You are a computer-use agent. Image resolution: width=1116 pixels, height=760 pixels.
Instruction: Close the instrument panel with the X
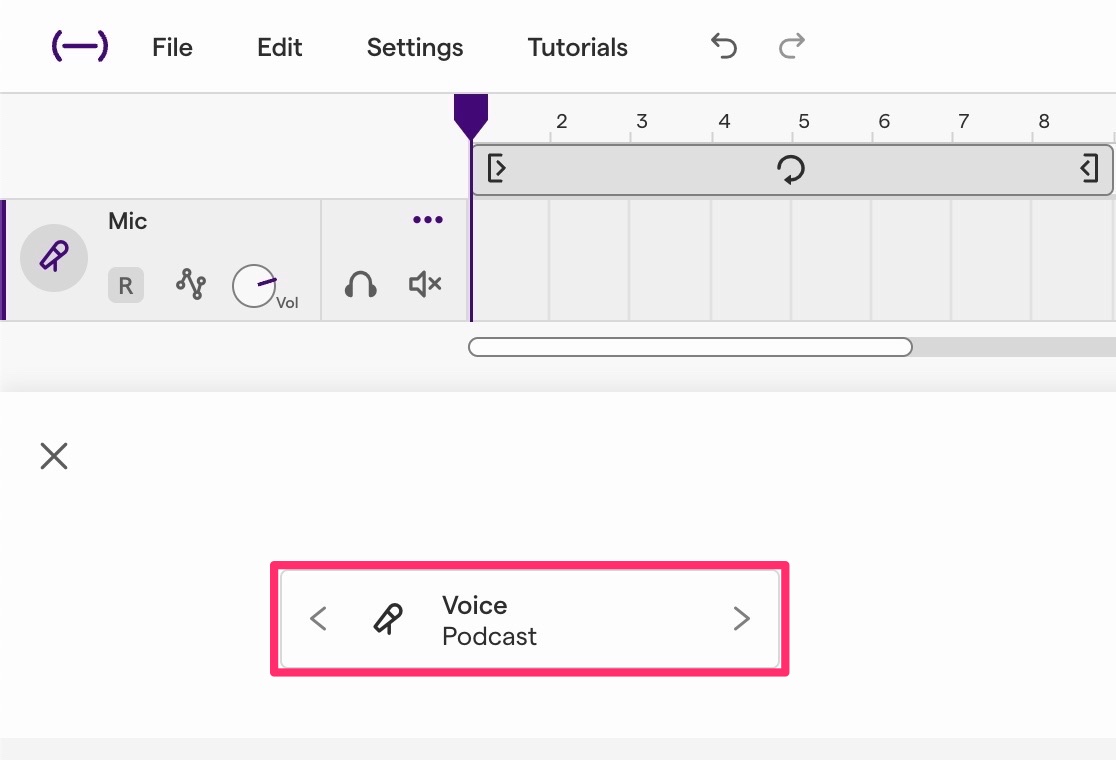53,455
